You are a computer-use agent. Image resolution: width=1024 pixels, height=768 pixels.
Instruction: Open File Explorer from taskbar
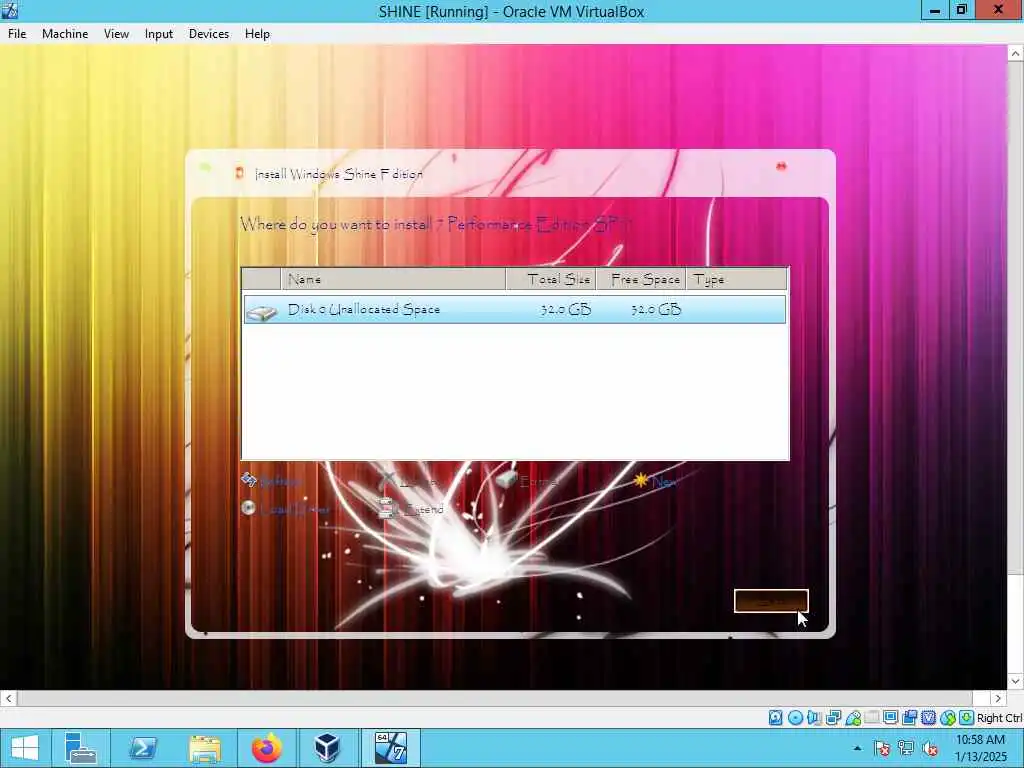204,748
